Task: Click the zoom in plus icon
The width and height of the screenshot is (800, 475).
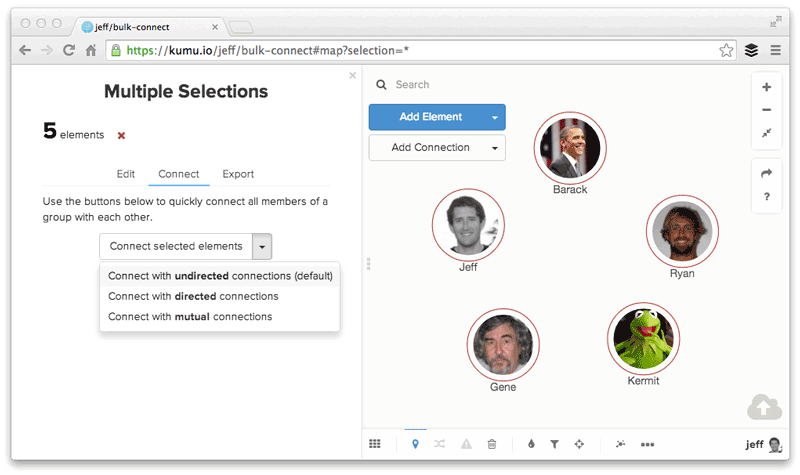Action: point(766,88)
